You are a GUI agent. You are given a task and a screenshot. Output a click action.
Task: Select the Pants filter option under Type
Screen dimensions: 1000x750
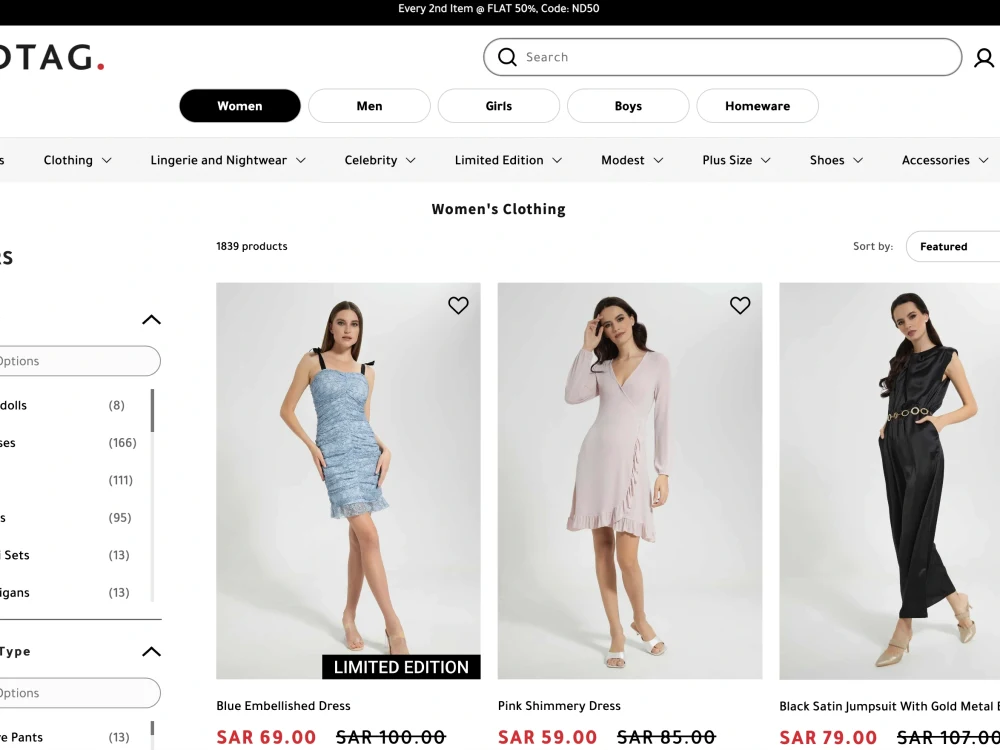click(x=67, y=737)
